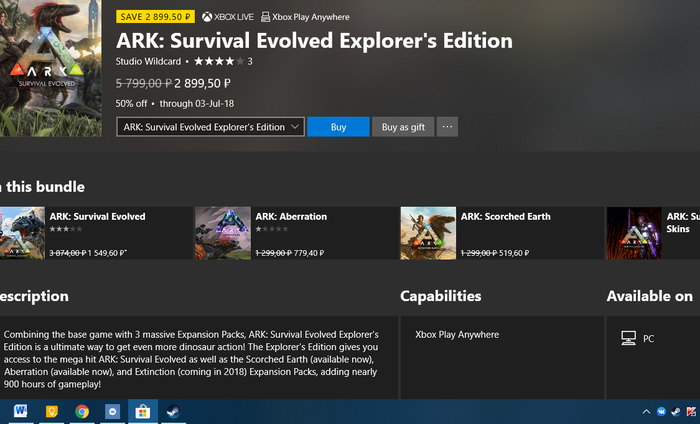Open ARK: Scorched Earth bundle item
Viewport: 700px width, 424px height.
[x=502, y=233]
